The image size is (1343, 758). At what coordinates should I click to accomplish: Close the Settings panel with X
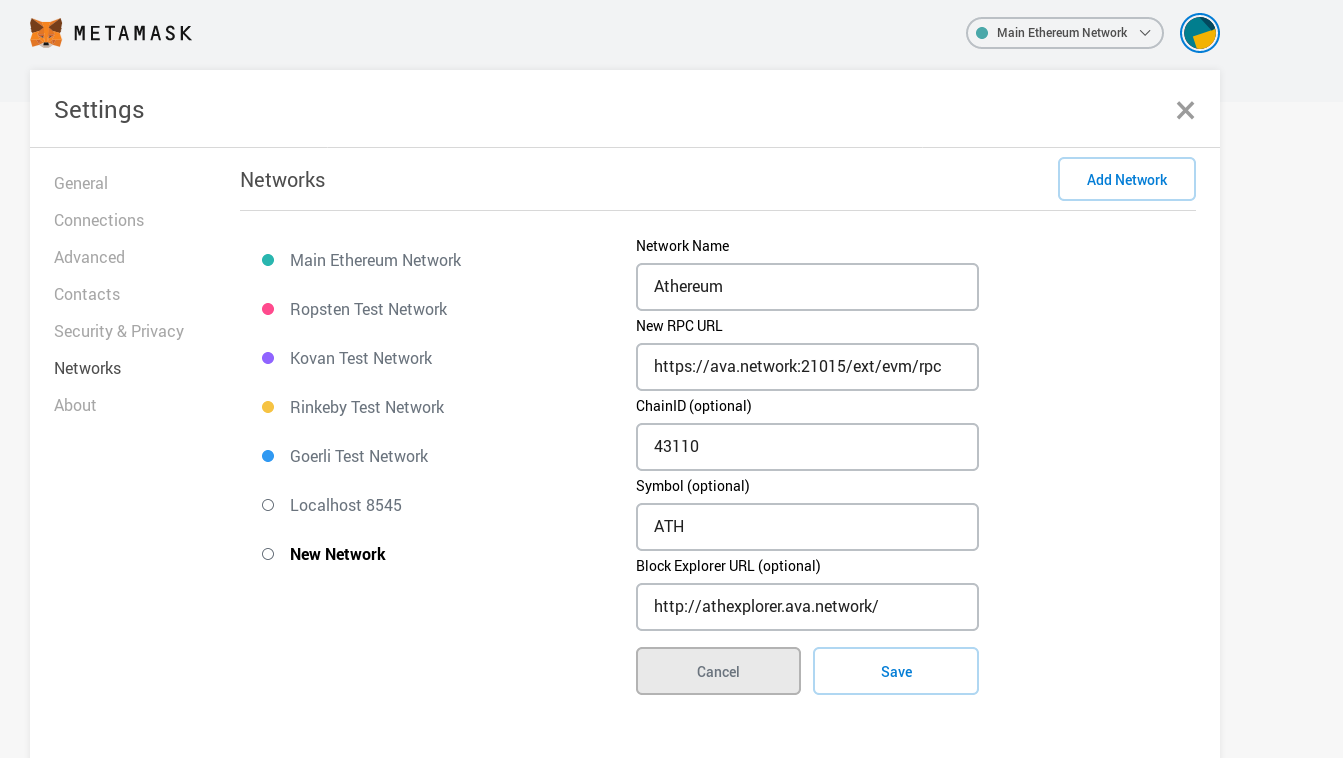pyautogui.click(x=1185, y=110)
